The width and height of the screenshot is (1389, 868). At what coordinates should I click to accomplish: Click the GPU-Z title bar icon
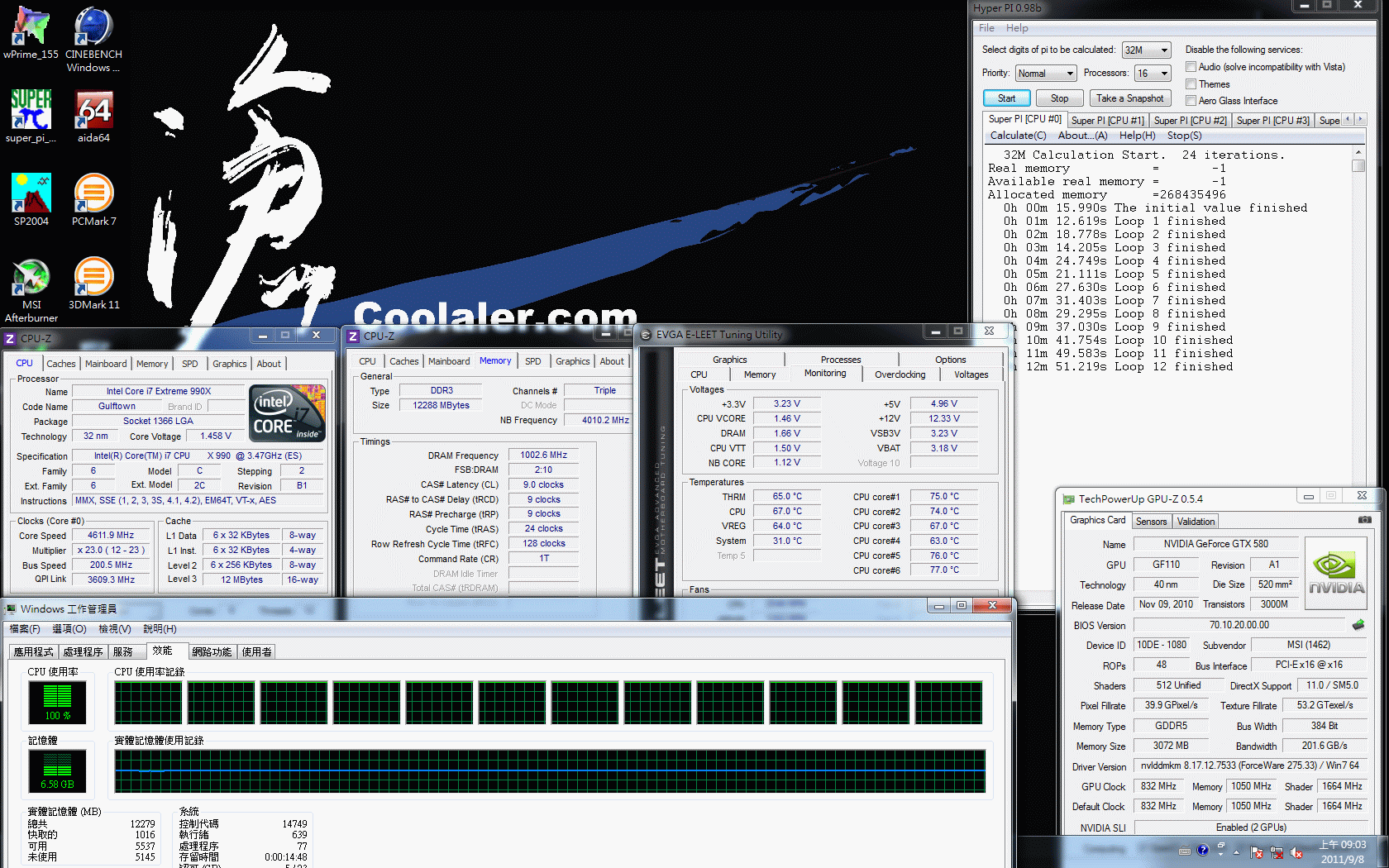1068,499
